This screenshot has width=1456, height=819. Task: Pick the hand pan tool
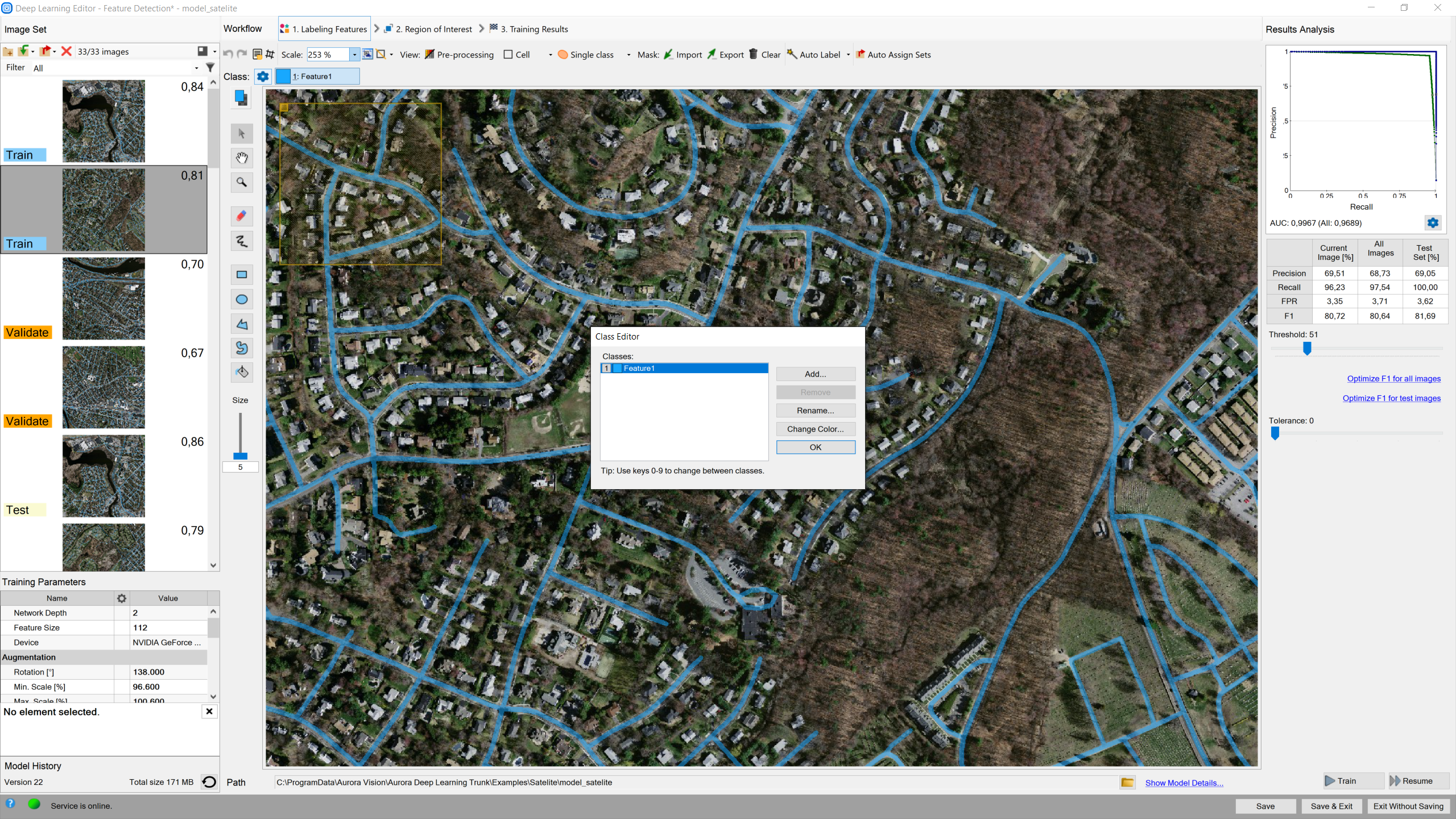(241, 158)
